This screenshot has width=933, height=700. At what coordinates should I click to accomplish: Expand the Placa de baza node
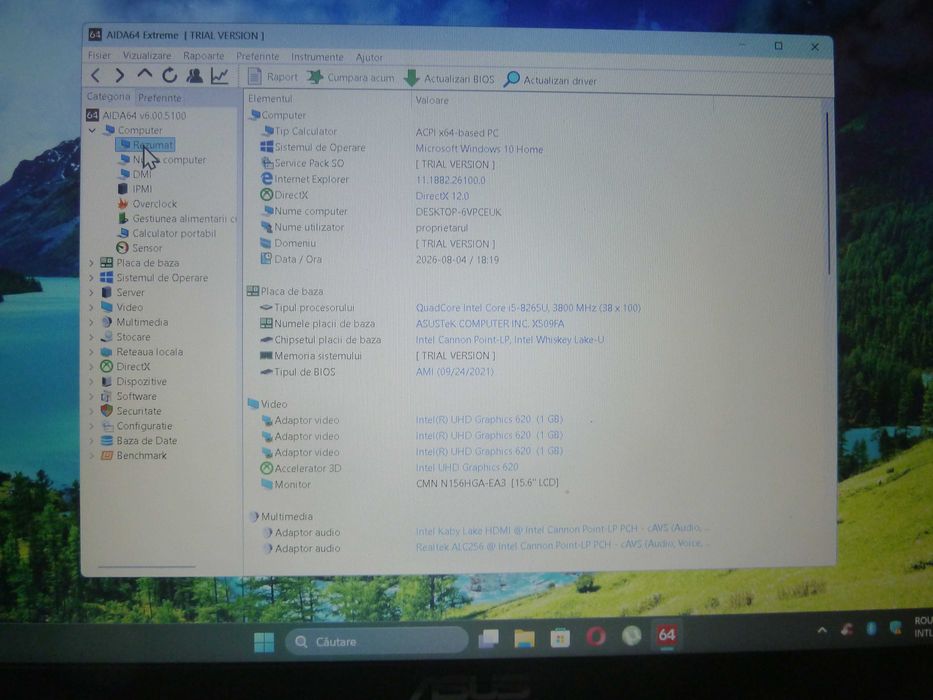coord(92,262)
